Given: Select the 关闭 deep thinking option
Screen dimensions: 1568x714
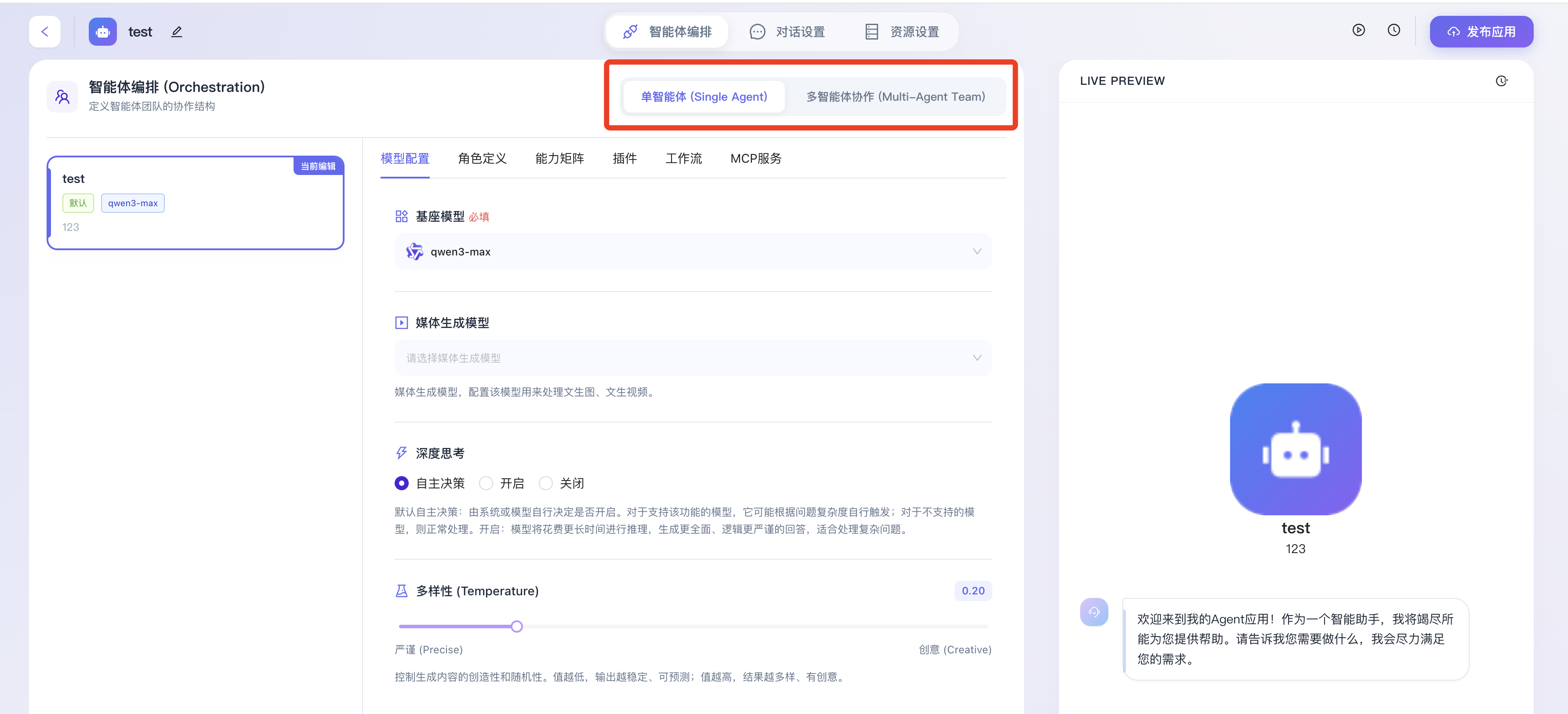Looking at the screenshot, I should pyautogui.click(x=545, y=483).
